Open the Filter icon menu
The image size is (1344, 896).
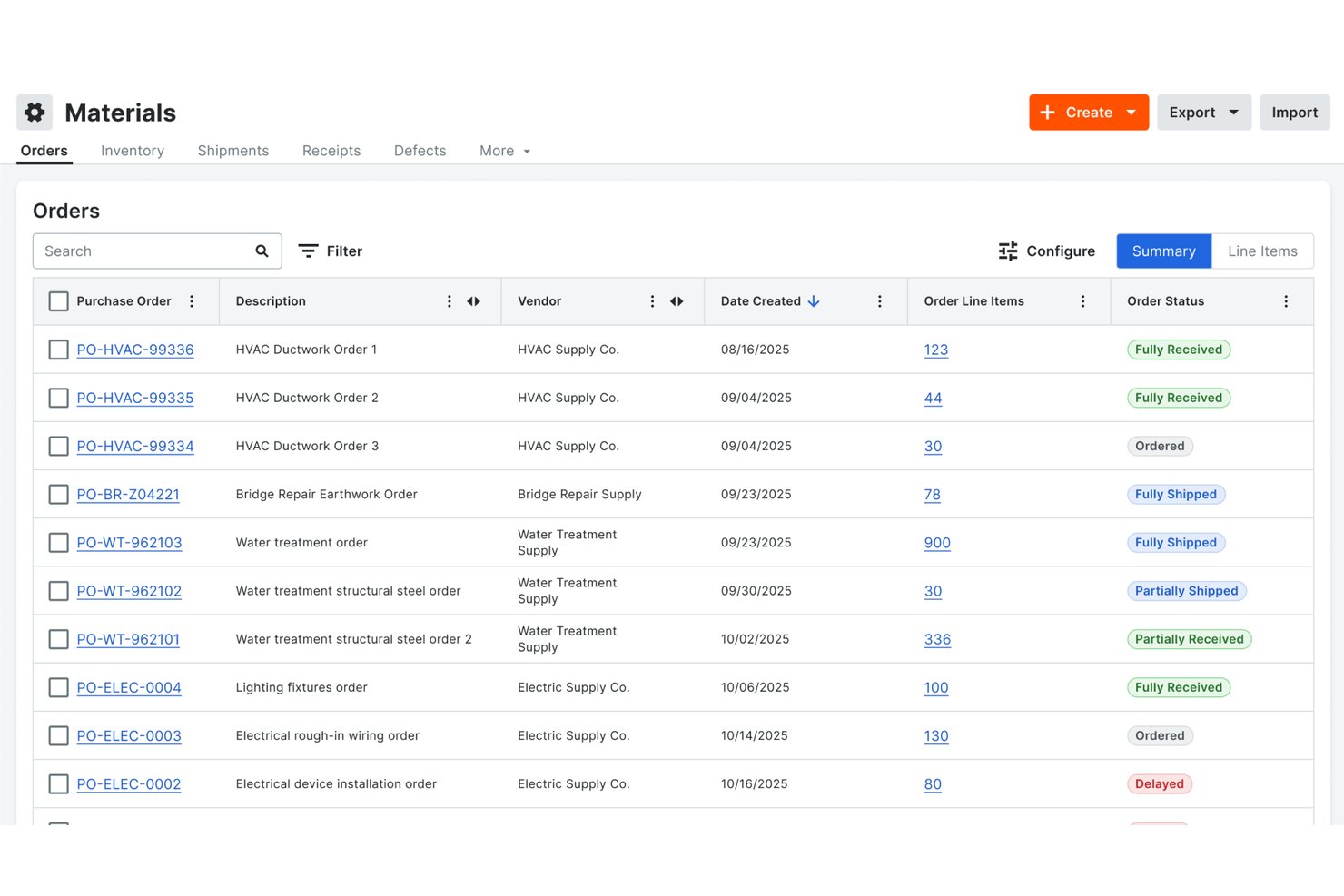coord(309,251)
